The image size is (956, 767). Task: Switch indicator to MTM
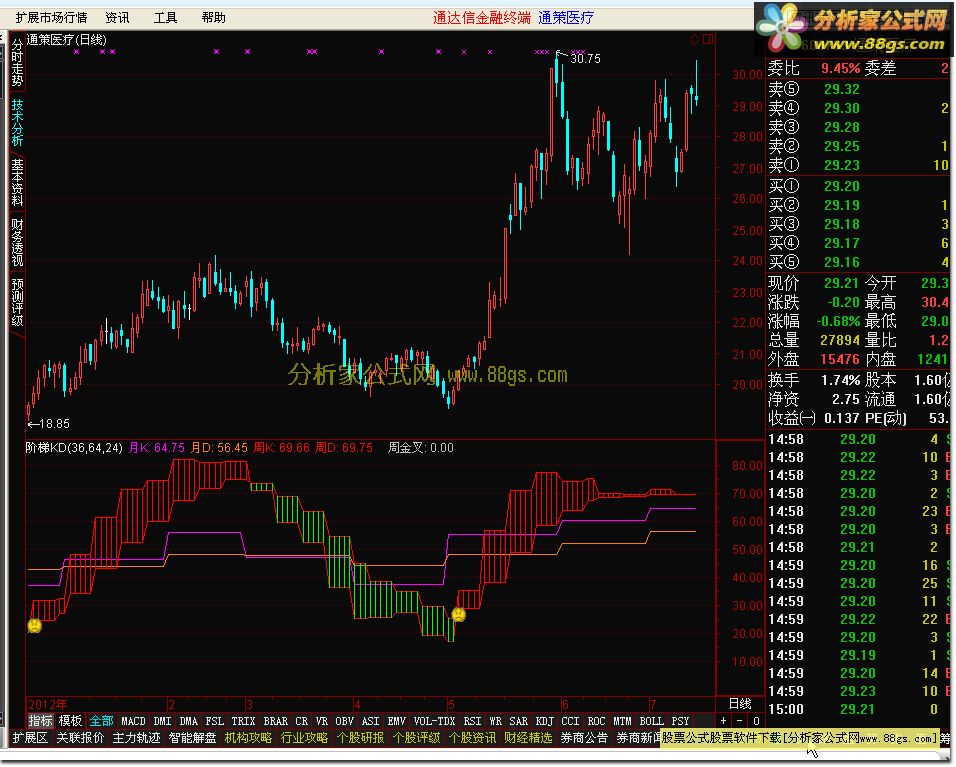(x=622, y=721)
